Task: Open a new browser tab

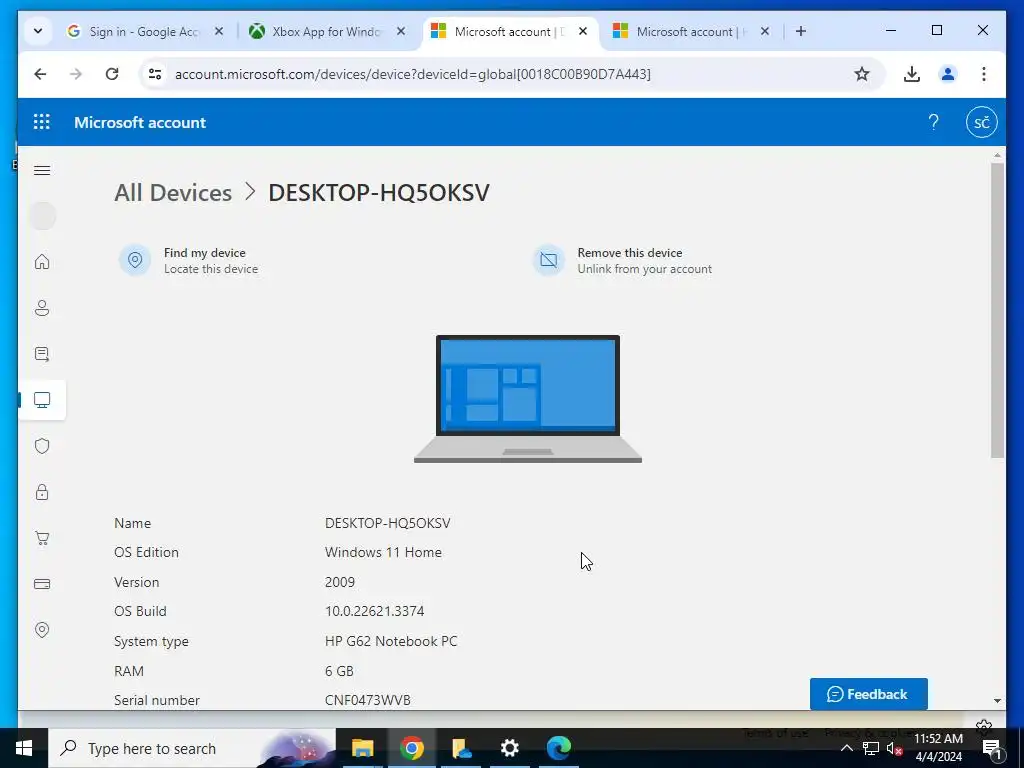Action: [801, 31]
